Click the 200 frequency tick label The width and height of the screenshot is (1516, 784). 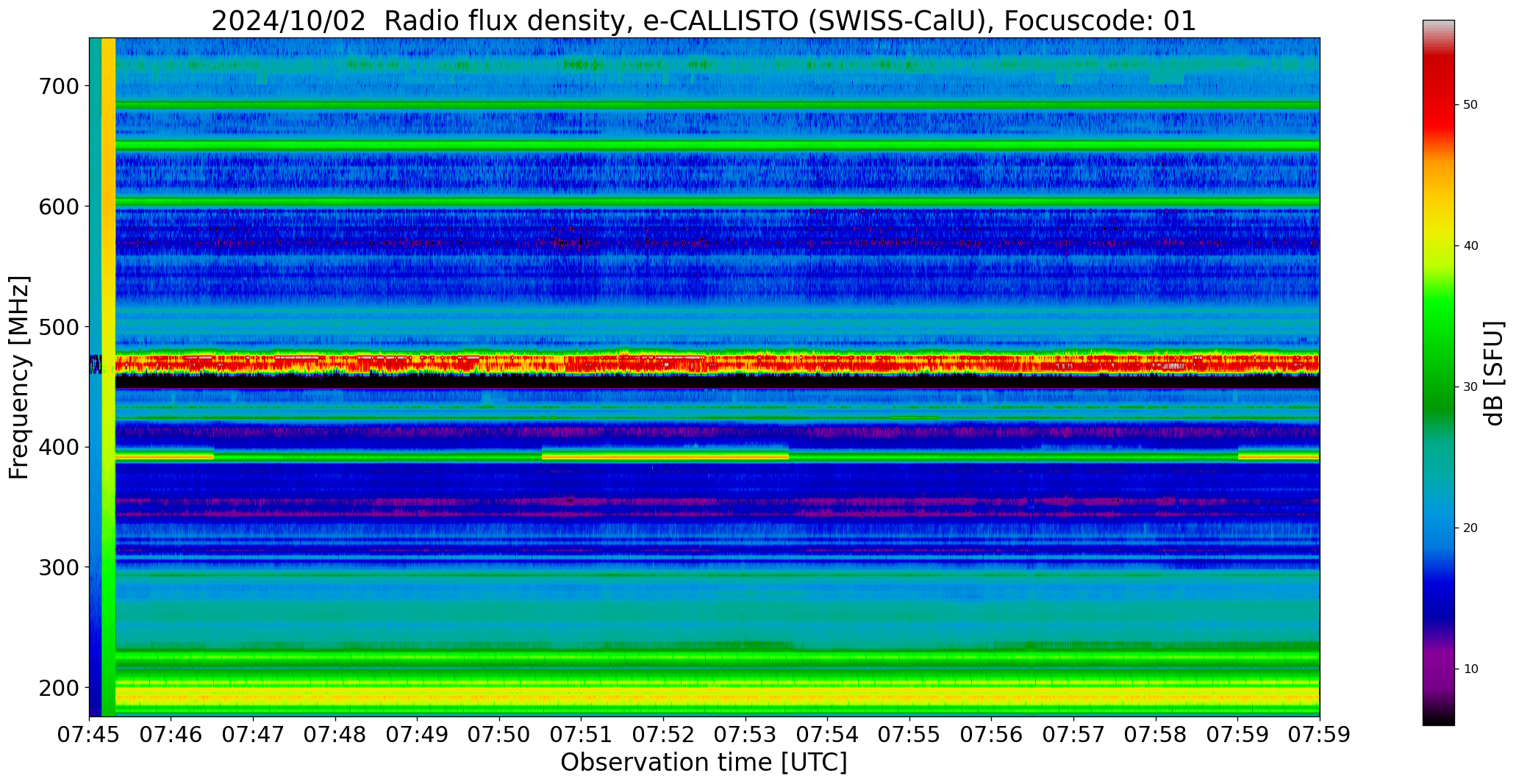58,688
